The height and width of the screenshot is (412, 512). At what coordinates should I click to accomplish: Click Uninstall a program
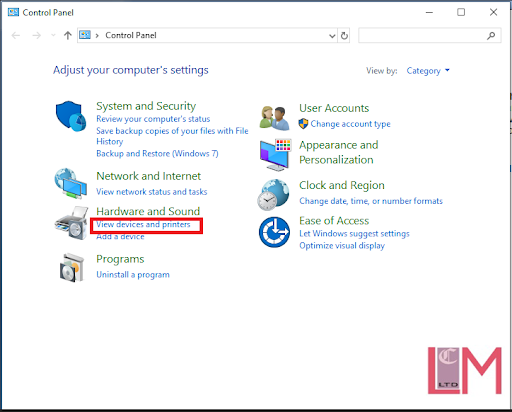(x=133, y=275)
